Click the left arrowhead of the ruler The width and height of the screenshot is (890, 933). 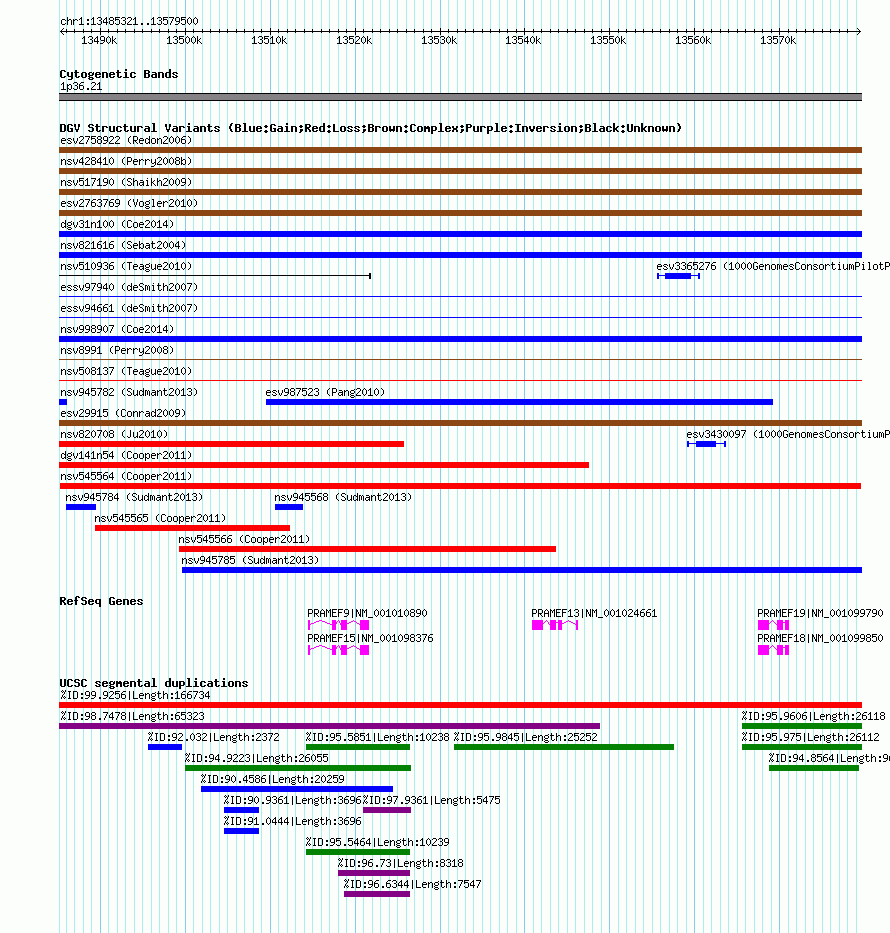[63, 31]
